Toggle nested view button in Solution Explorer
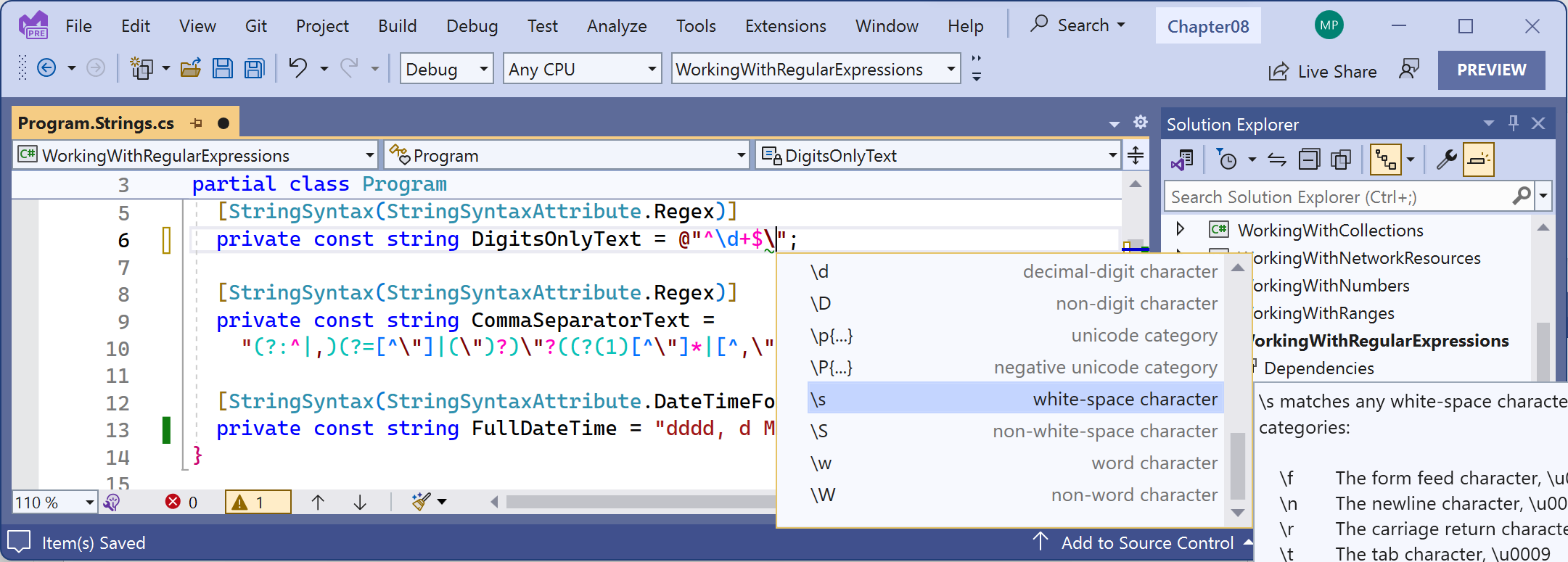The width and height of the screenshot is (1568, 562). click(x=1386, y=160)
